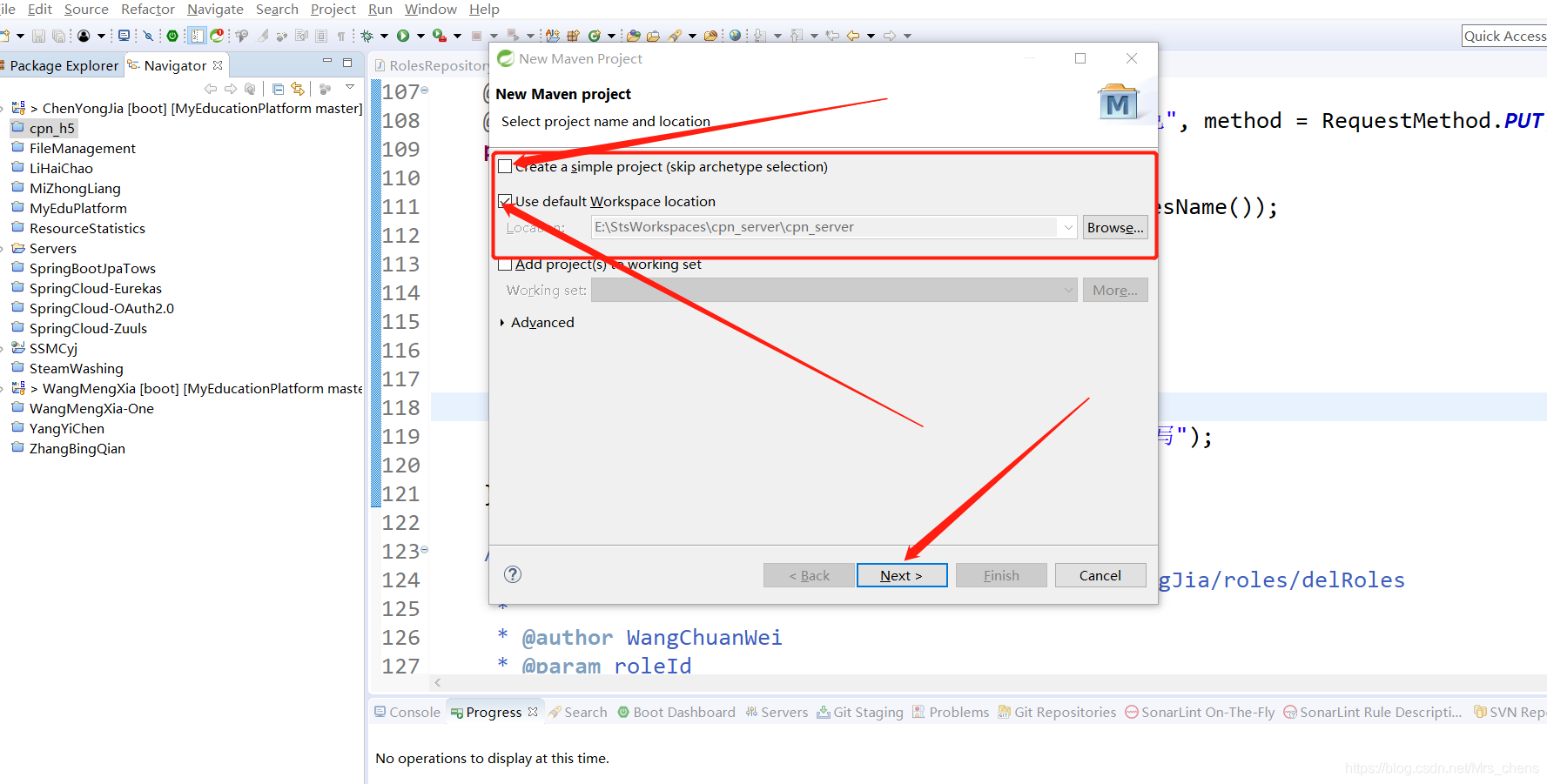Screen dimensions: 1547x784
Task: Click the More... button
Action: click(x=1115, y=290)
